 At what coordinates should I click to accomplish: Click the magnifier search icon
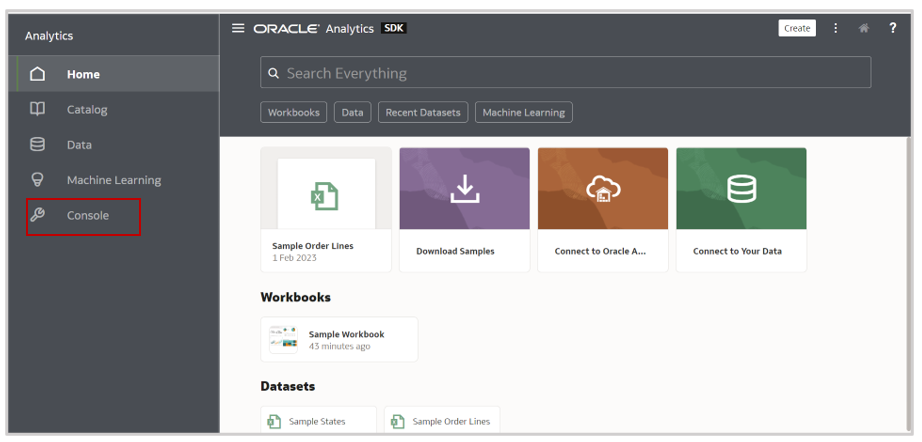(x=273, y=73)
